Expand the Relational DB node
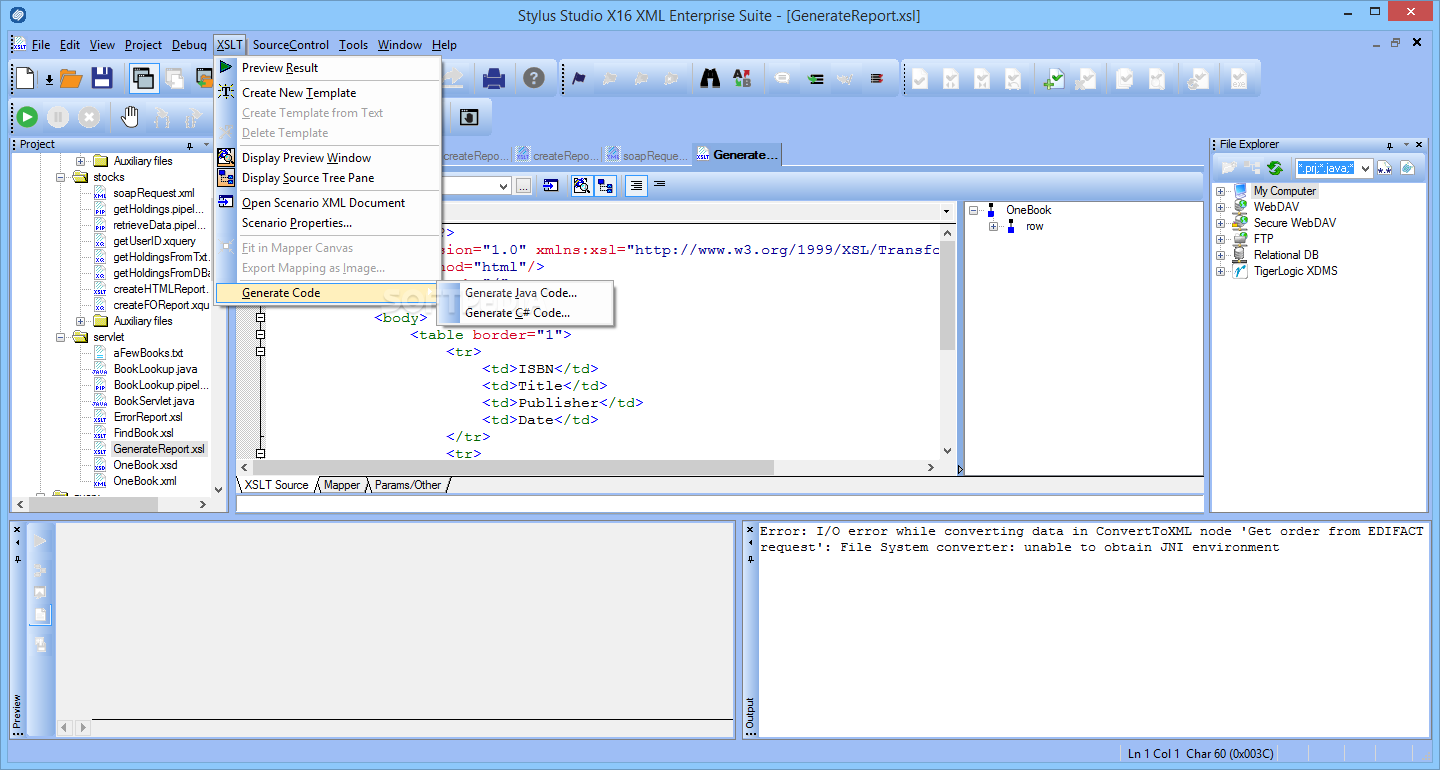This screenshot has width=1440, height=770. [x=1221, y=255]
